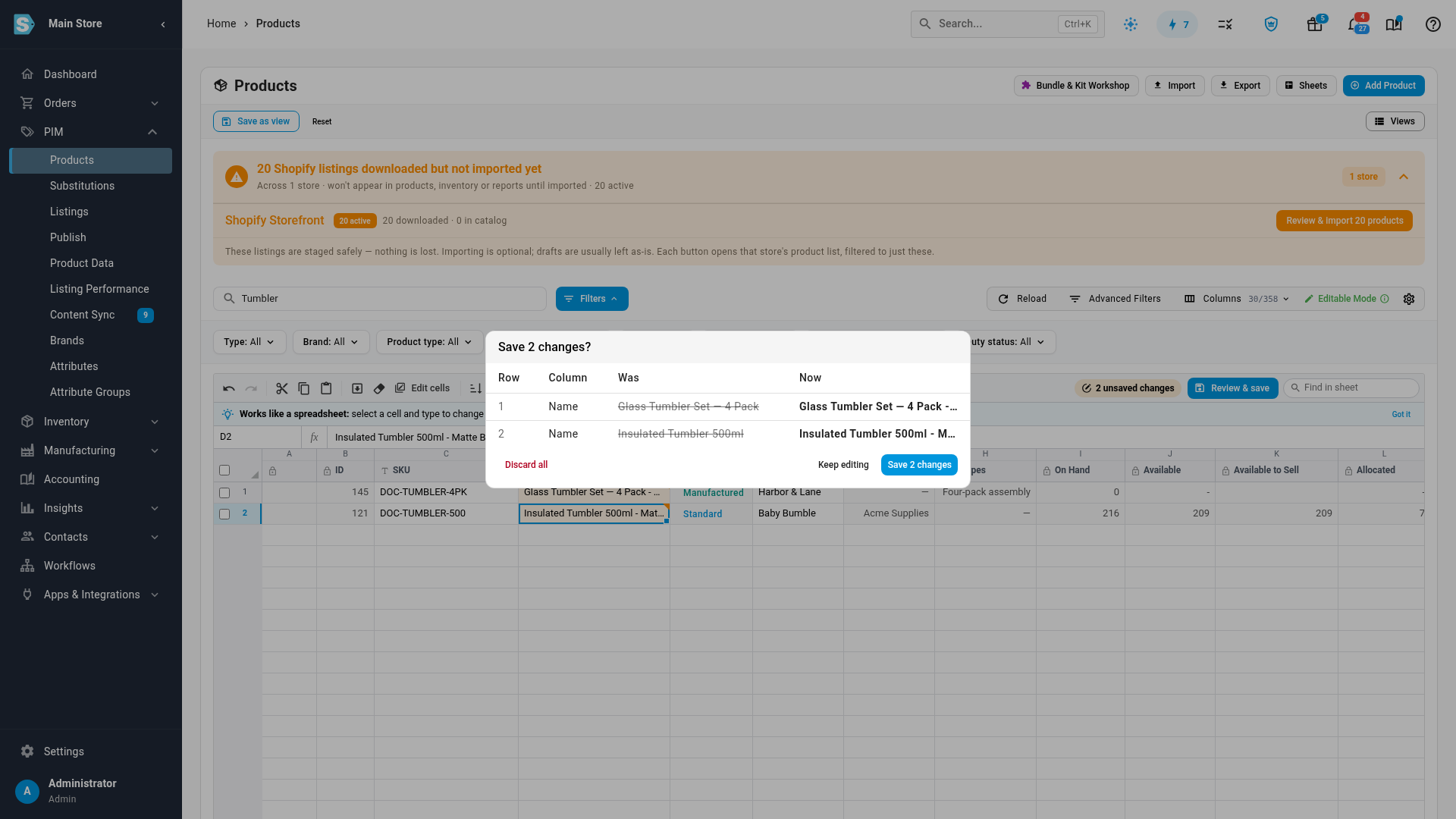The height and width of the screenshot is (819, 1456).
Task: Click Keep editing in the dialog
Action: click(843, 465)
